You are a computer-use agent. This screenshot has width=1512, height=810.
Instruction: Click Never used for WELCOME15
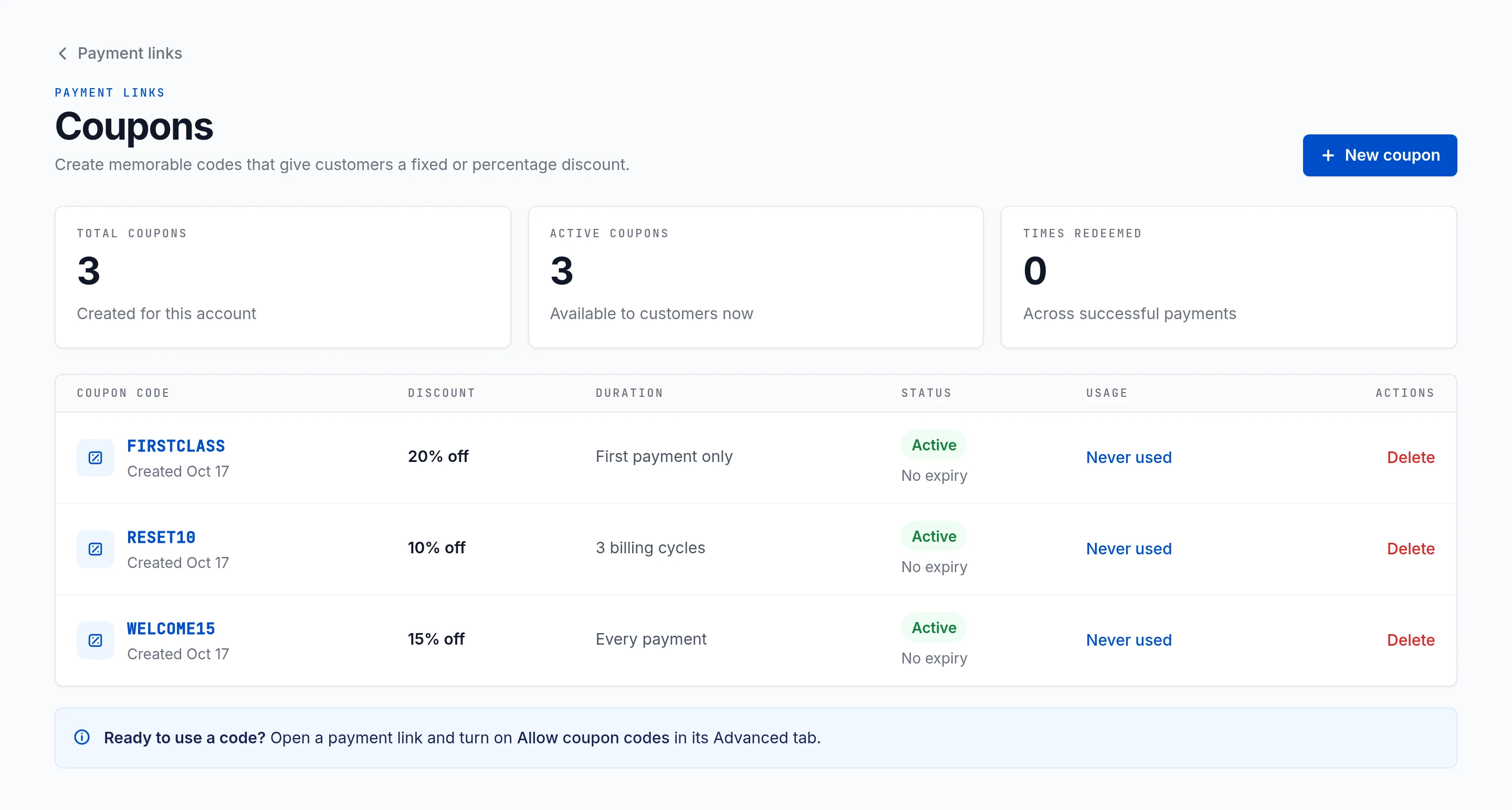pos(1128,640)
